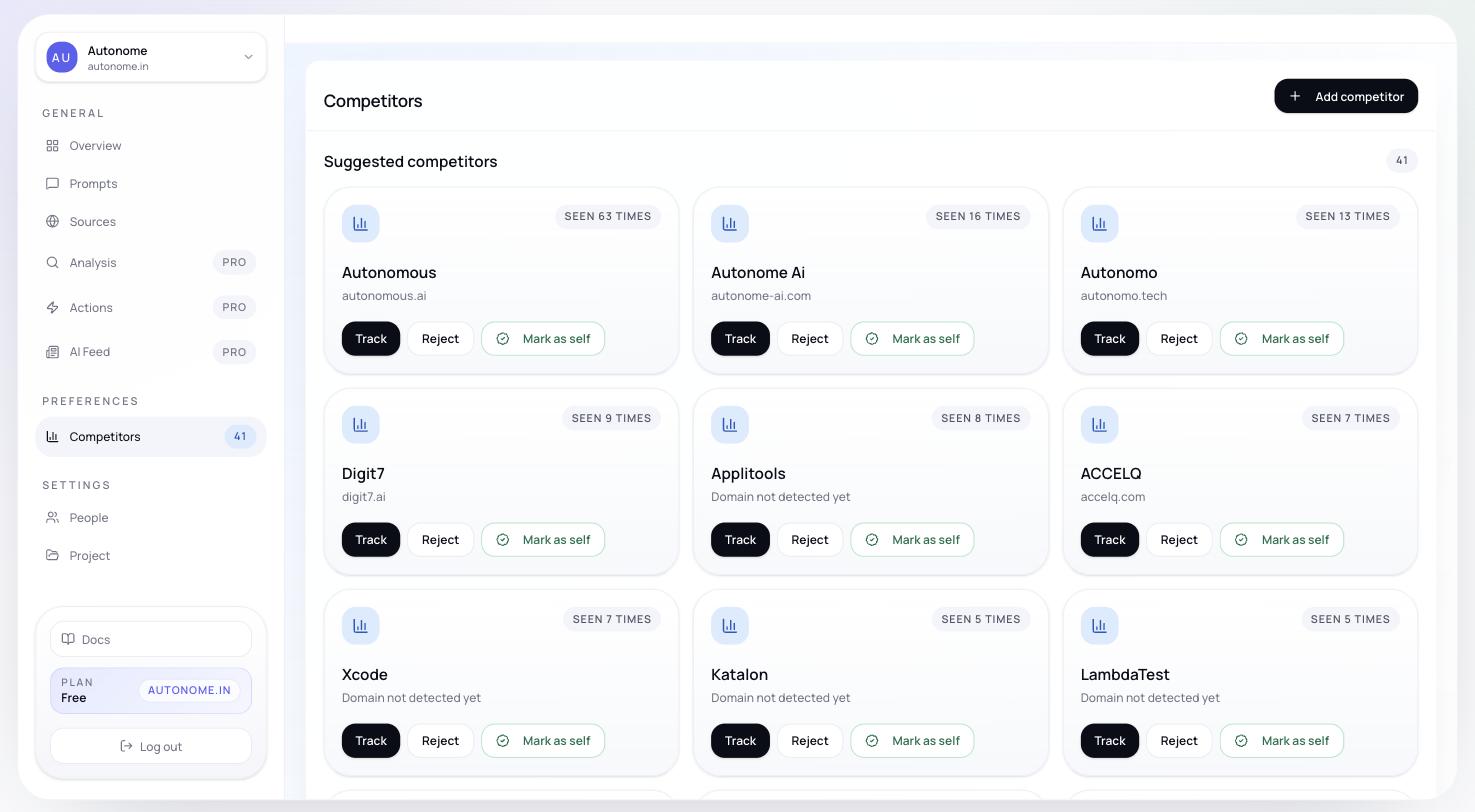Reject the Autonome Ai suggestion
Image resolution: width=1475 pixels, height=812 pixels.
[810, 339]
